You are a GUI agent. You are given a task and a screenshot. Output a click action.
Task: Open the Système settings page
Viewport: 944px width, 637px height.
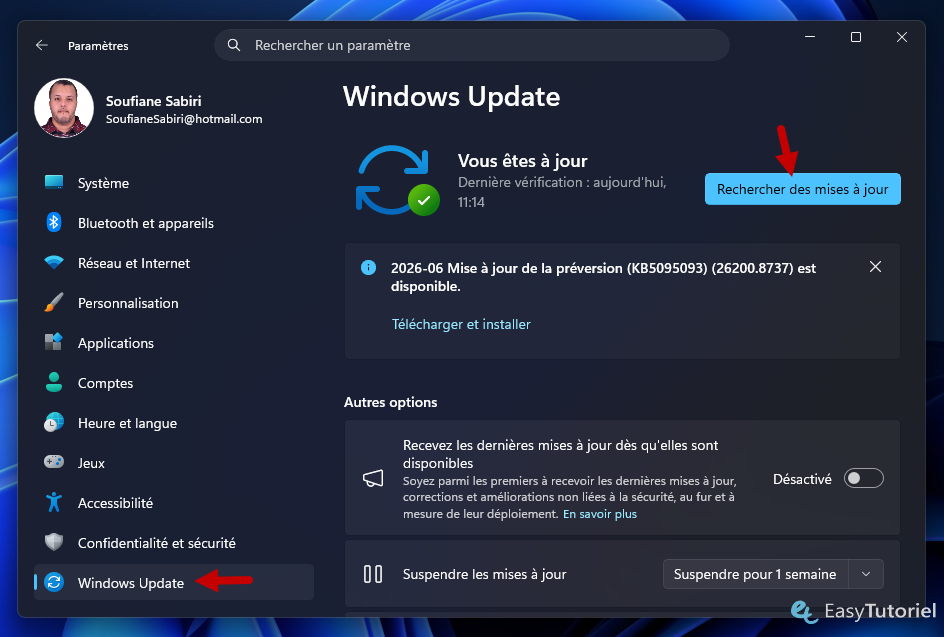coord(174,182)
